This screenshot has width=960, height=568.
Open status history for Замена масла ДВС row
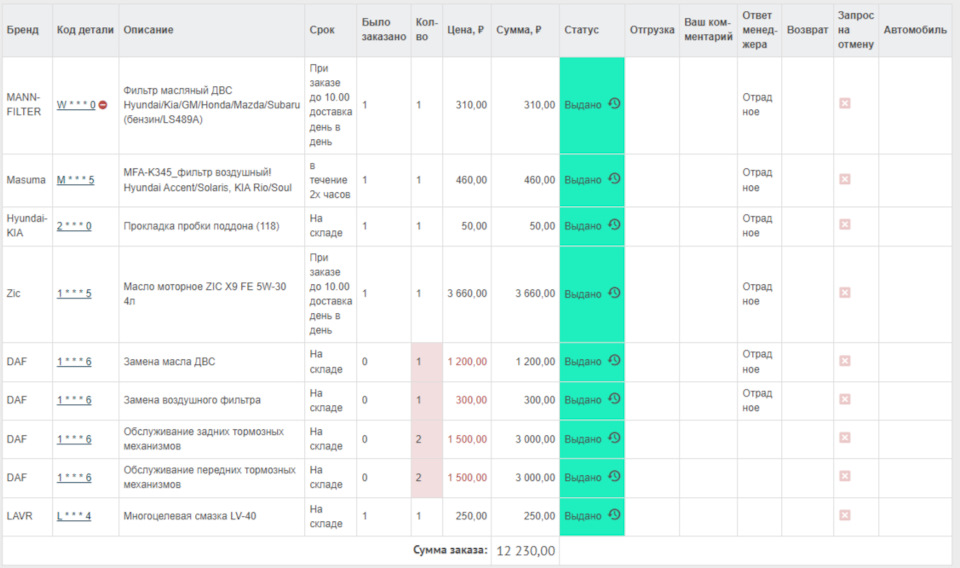tap(614, 361)
